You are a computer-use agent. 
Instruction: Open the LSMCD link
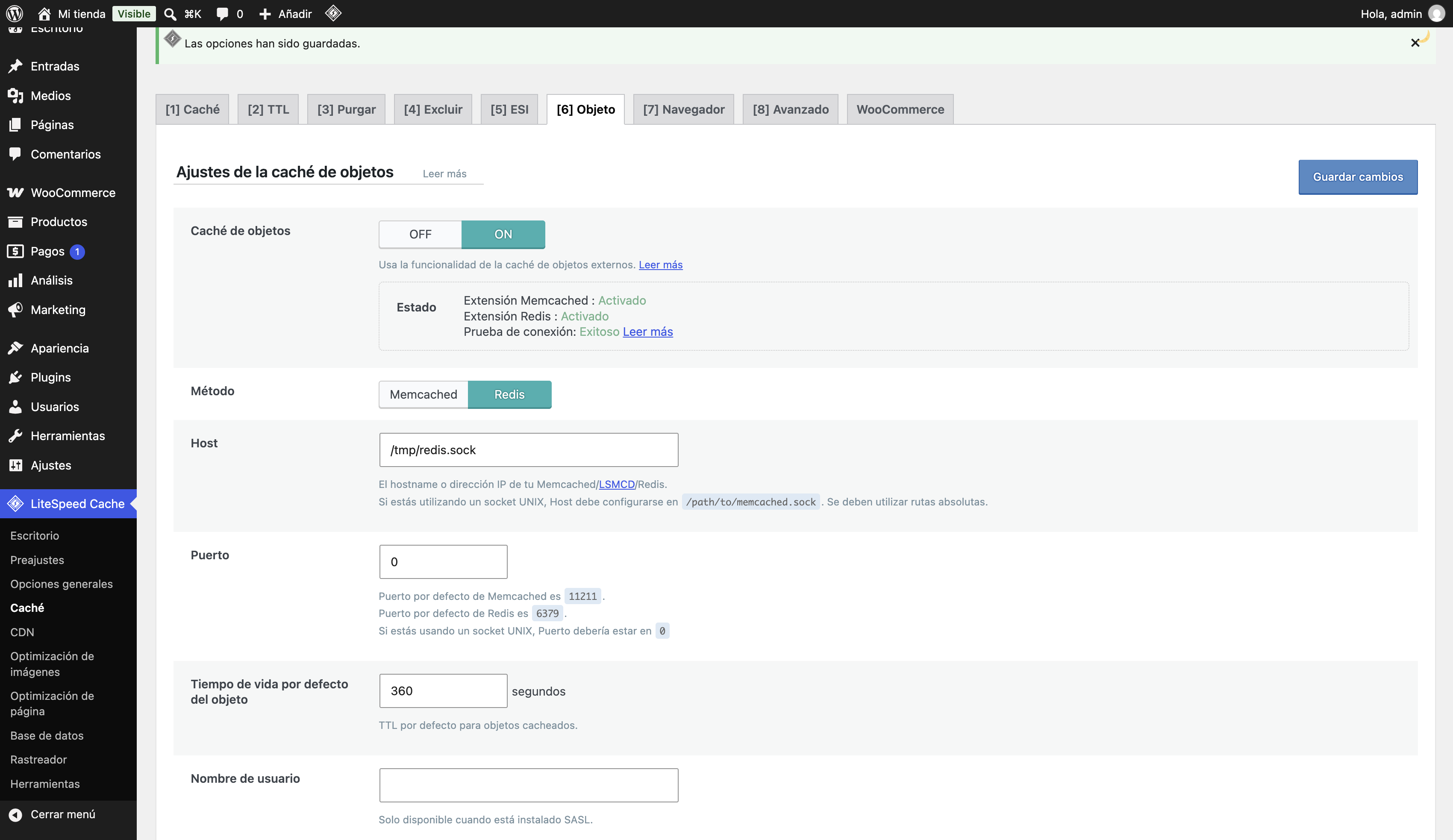(616, 484)
